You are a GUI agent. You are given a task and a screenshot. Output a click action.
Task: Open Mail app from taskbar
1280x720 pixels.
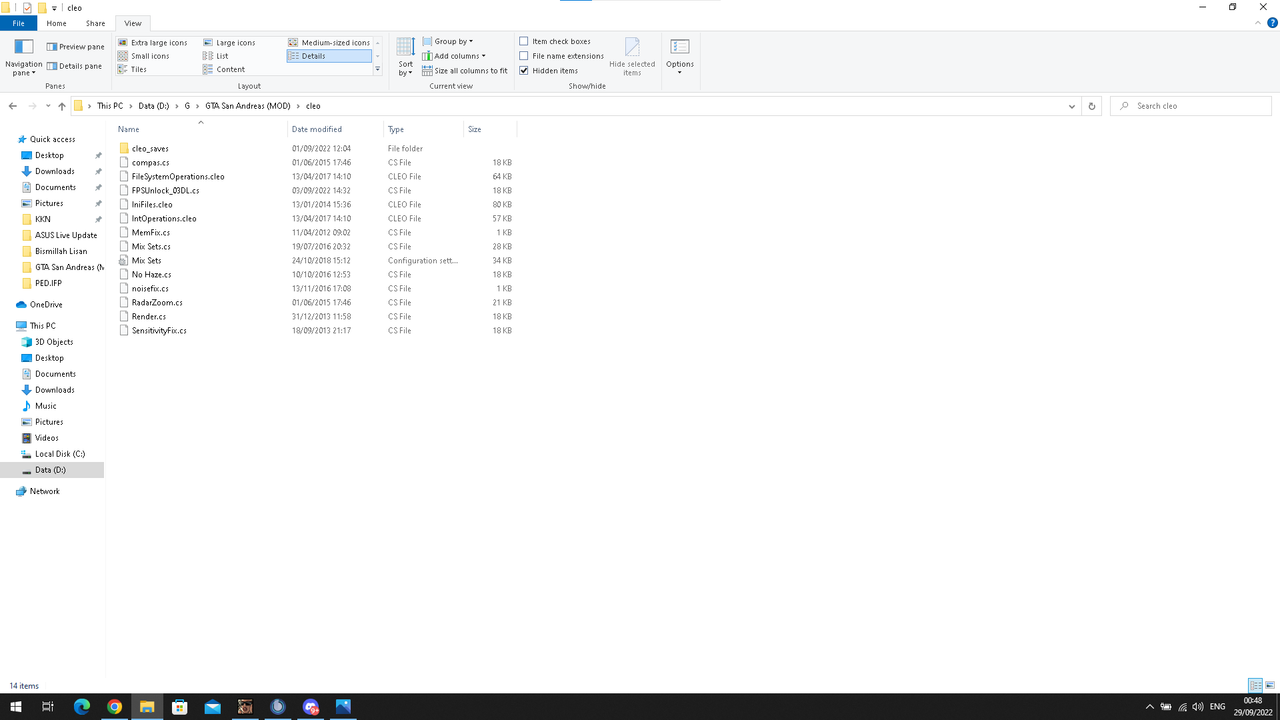click(x=212, y=707)
